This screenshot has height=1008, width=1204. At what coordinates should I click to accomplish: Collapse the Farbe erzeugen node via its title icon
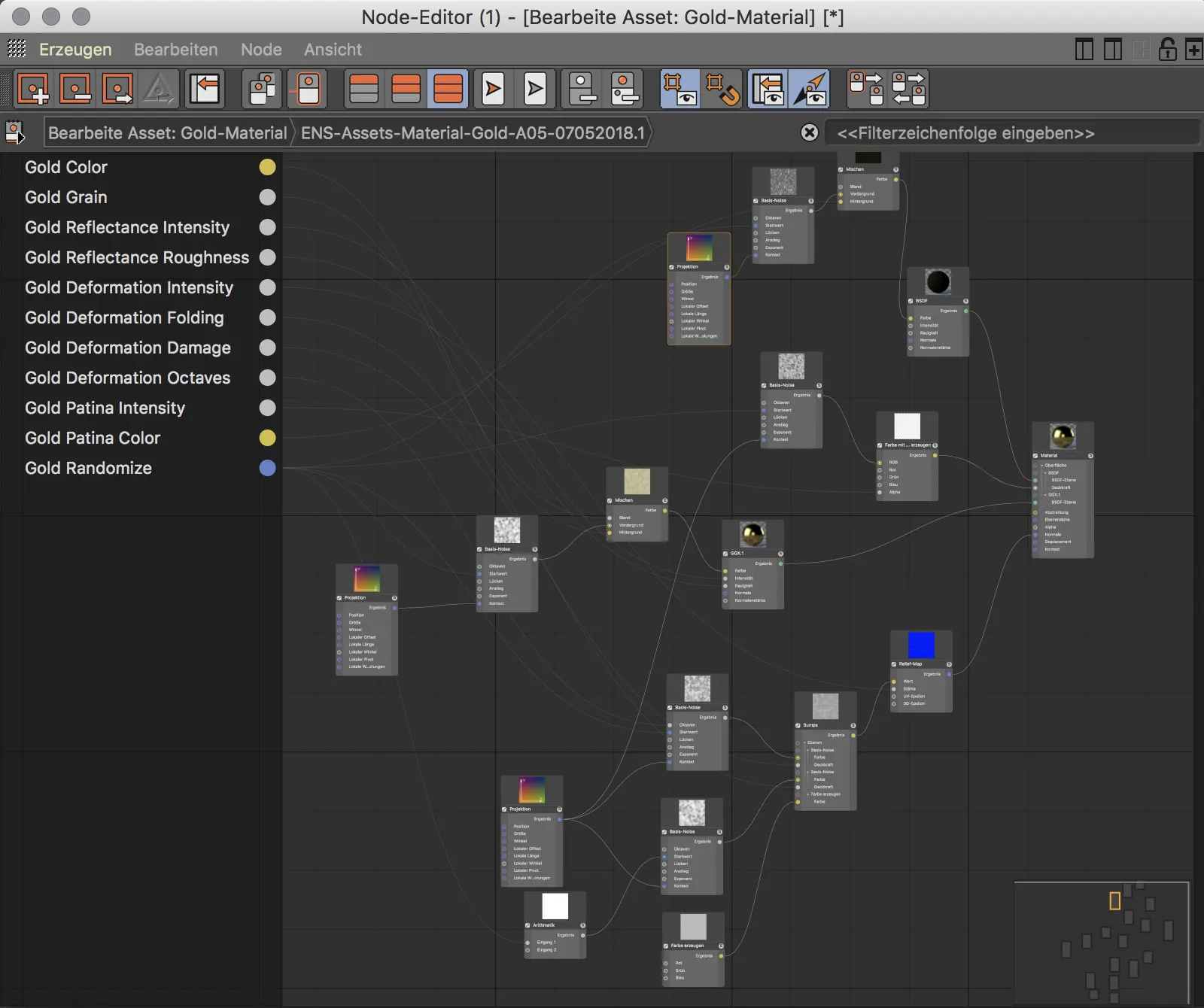tap(666, 946)
